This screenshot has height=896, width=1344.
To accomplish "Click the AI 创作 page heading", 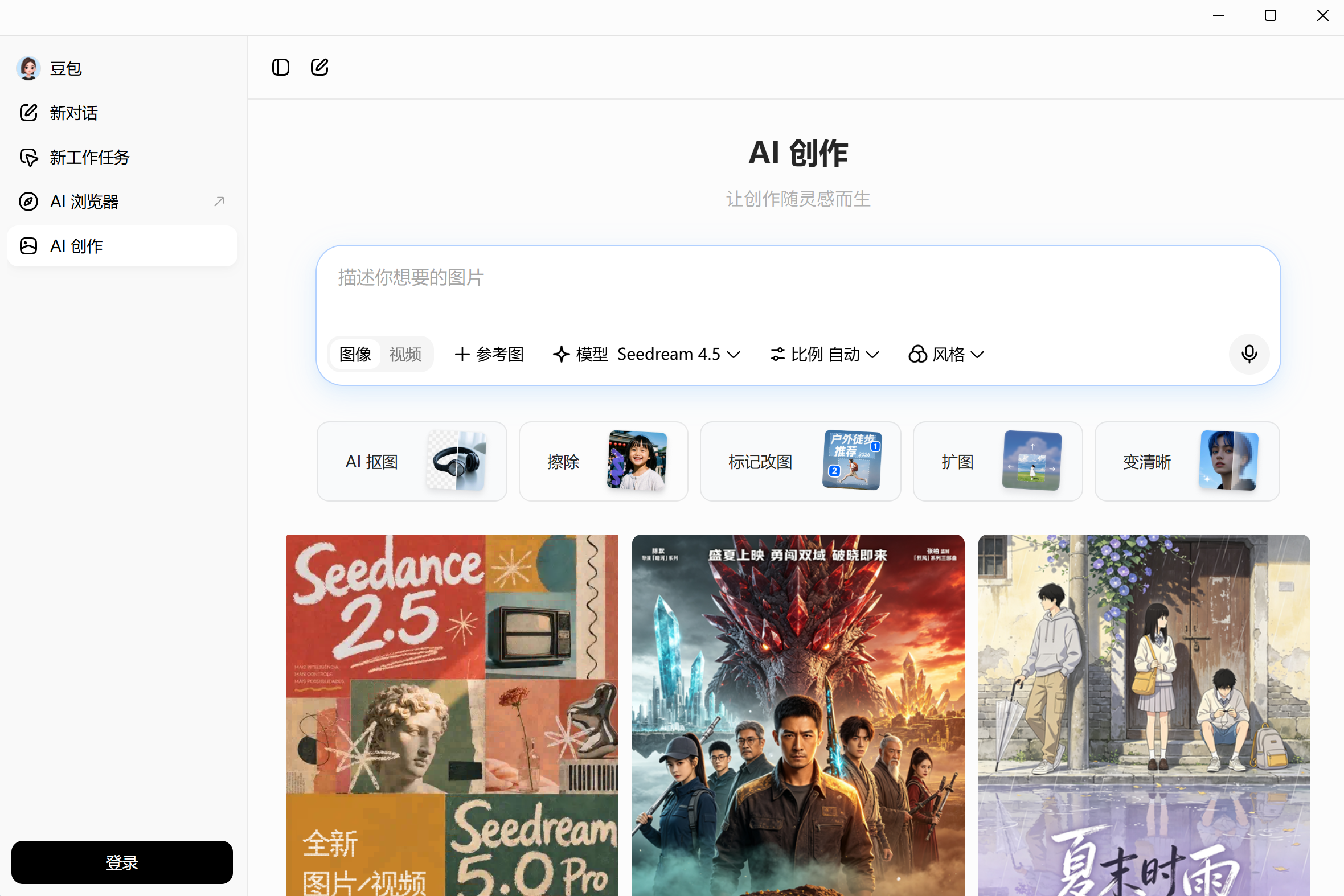I will tap(798, 153).
